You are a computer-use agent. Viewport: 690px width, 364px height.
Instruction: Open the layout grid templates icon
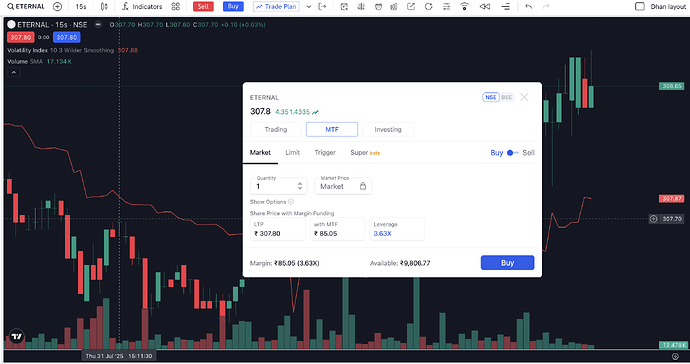[176, 7]
